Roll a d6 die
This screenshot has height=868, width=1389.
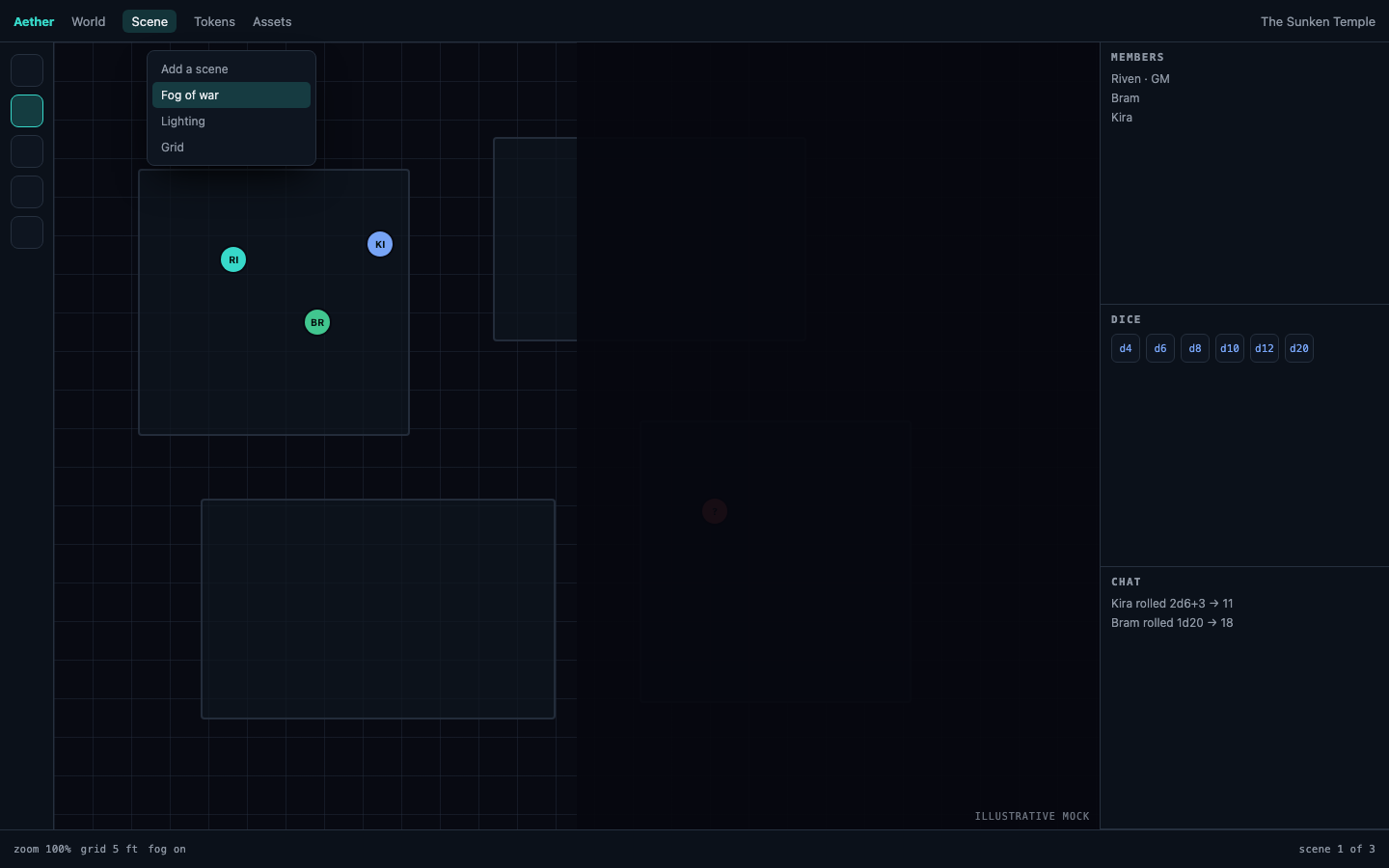pos(1160,348)
